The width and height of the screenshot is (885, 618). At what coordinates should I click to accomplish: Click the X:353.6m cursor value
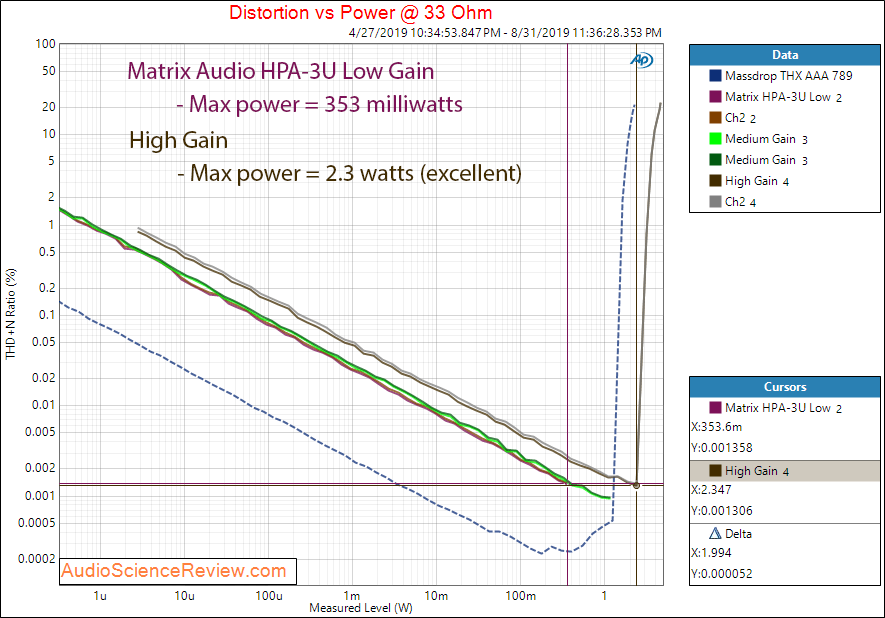[716, 427]
